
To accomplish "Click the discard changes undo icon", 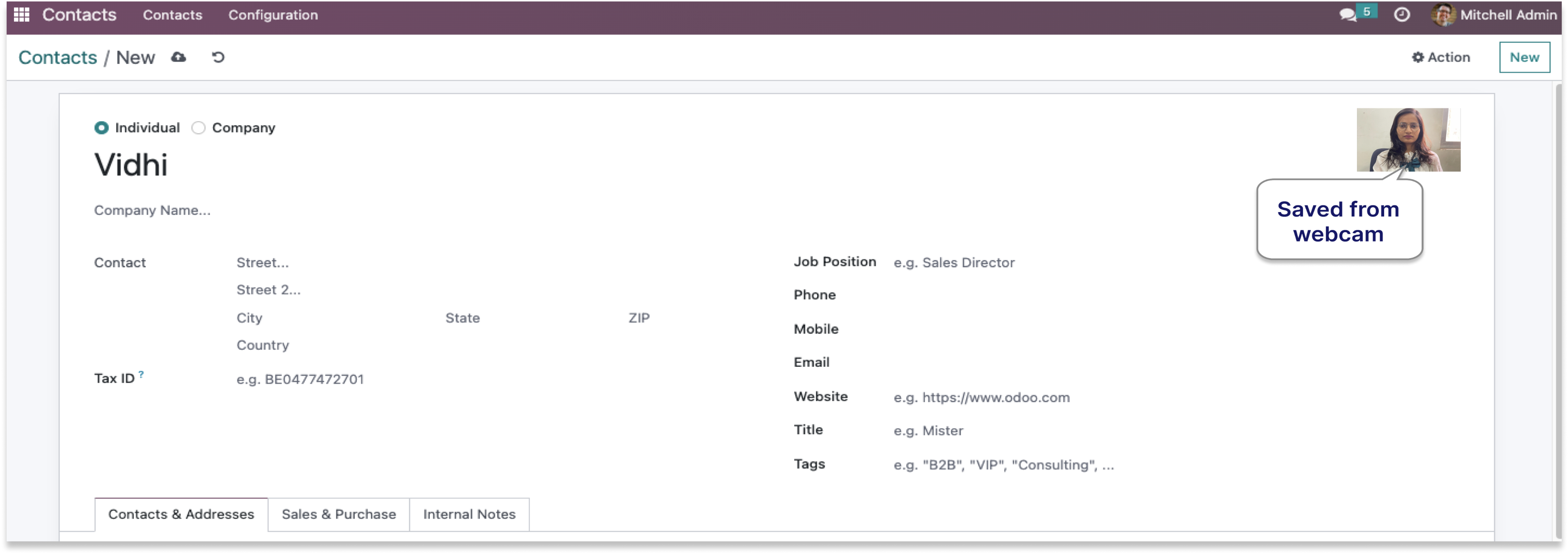I will 218,57.
